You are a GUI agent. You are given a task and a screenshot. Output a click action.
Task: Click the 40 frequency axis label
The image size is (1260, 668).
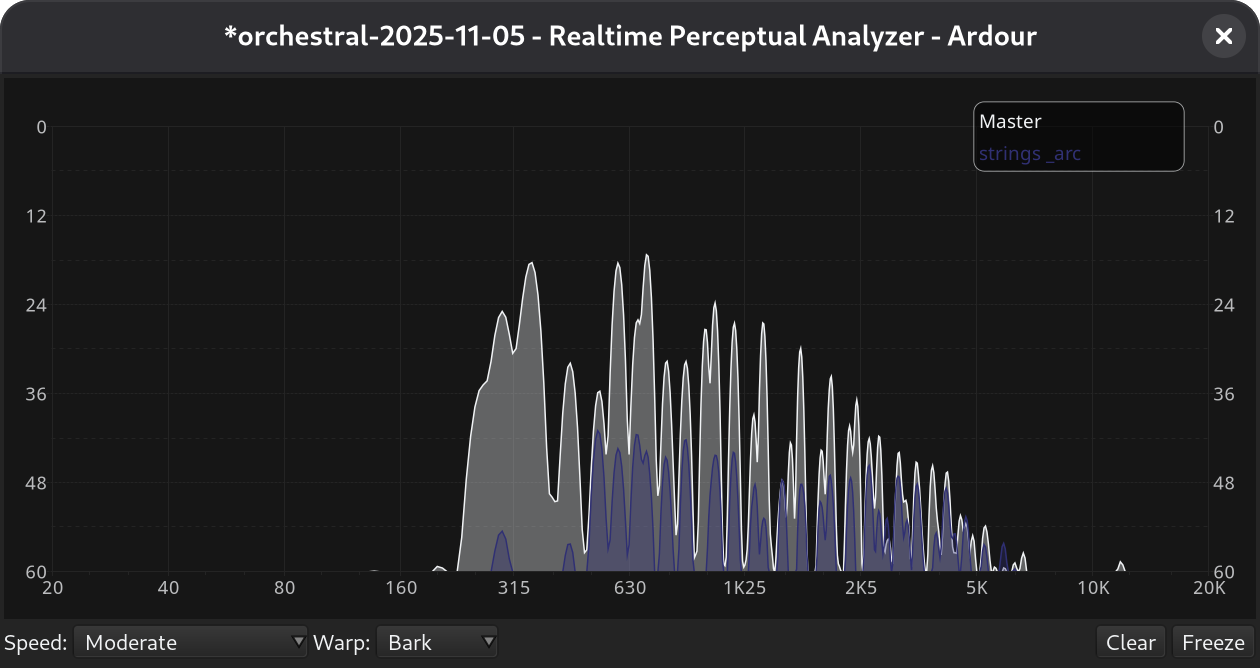[168, 588]
